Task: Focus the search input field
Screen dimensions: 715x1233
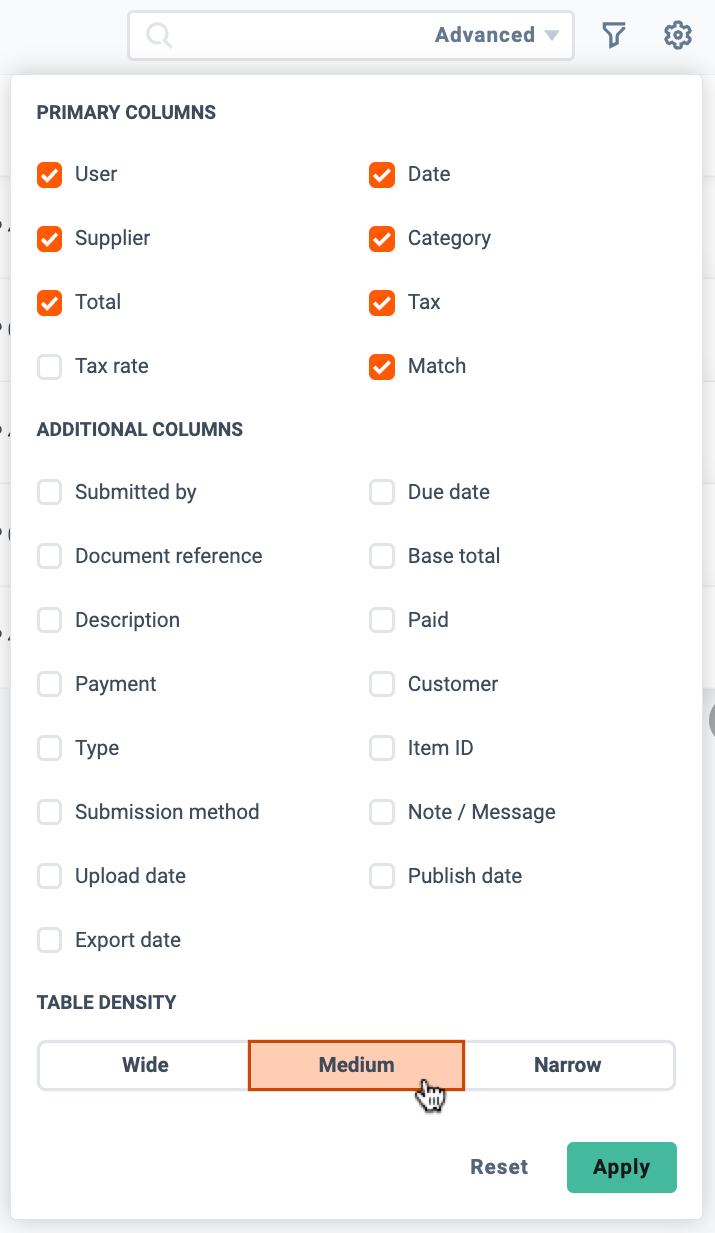Action: (x=300, y=36)
